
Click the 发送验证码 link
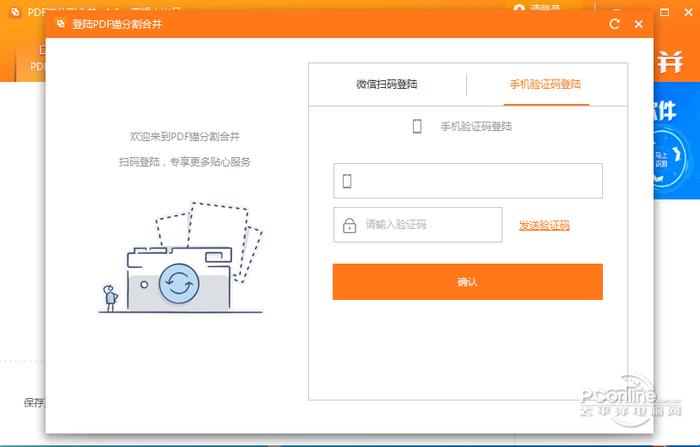tap(544, 226)
